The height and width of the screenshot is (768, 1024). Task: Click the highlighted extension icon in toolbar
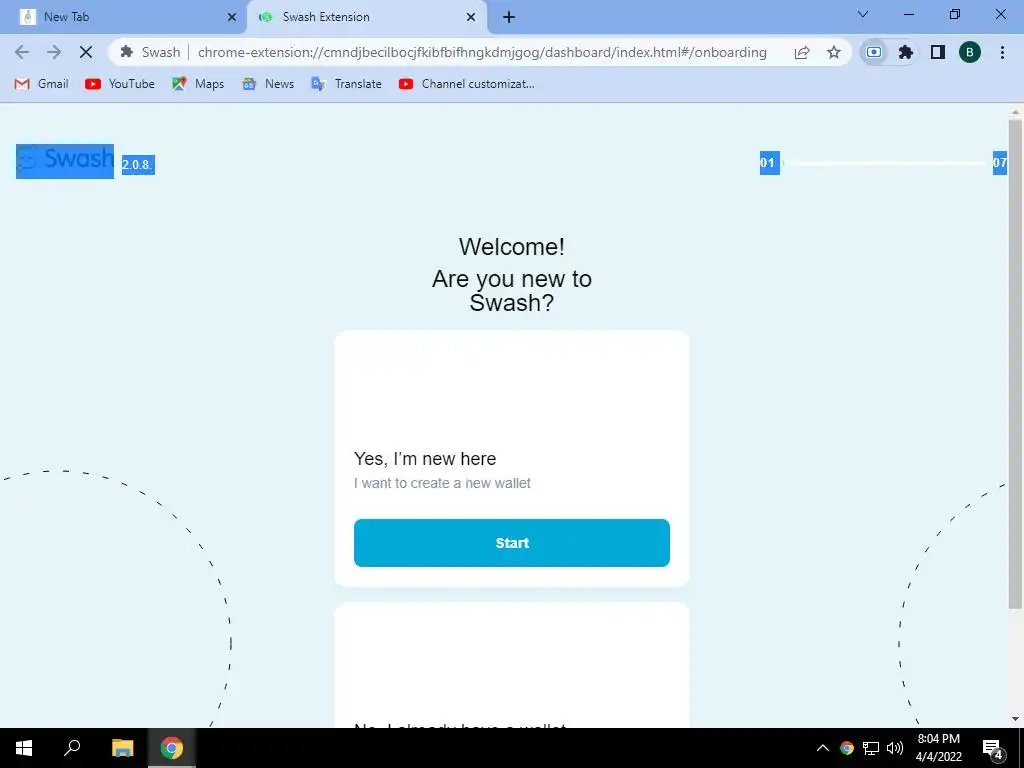(x=874, y=52)
